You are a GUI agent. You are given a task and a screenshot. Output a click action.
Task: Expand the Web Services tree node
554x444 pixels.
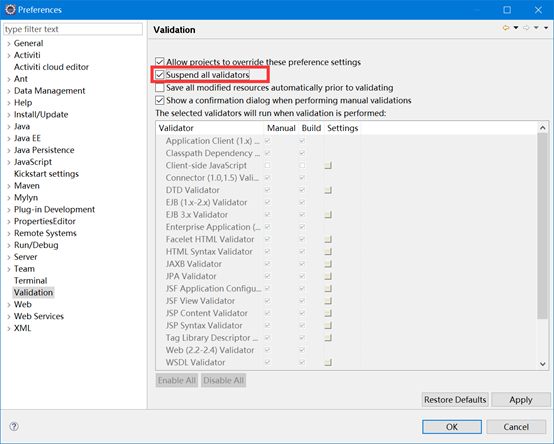click(x=8, y=317)
